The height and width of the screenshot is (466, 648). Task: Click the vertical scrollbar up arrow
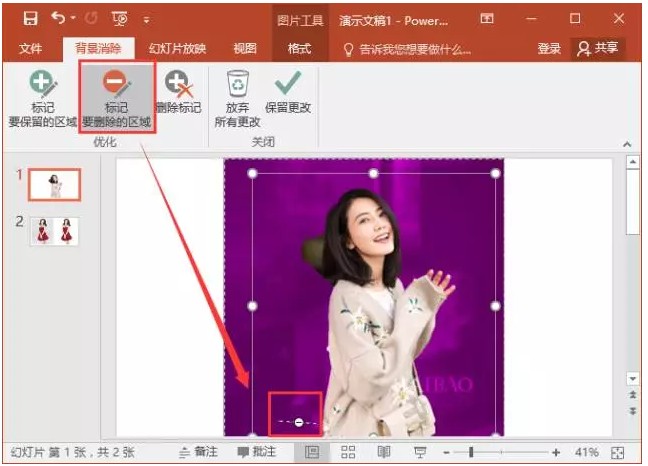tap(633, 162)
